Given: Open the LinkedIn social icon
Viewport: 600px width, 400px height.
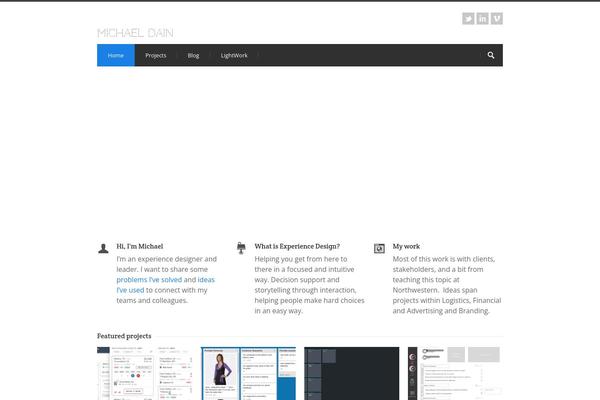Looking at the screenshot, I should [483, 18].
